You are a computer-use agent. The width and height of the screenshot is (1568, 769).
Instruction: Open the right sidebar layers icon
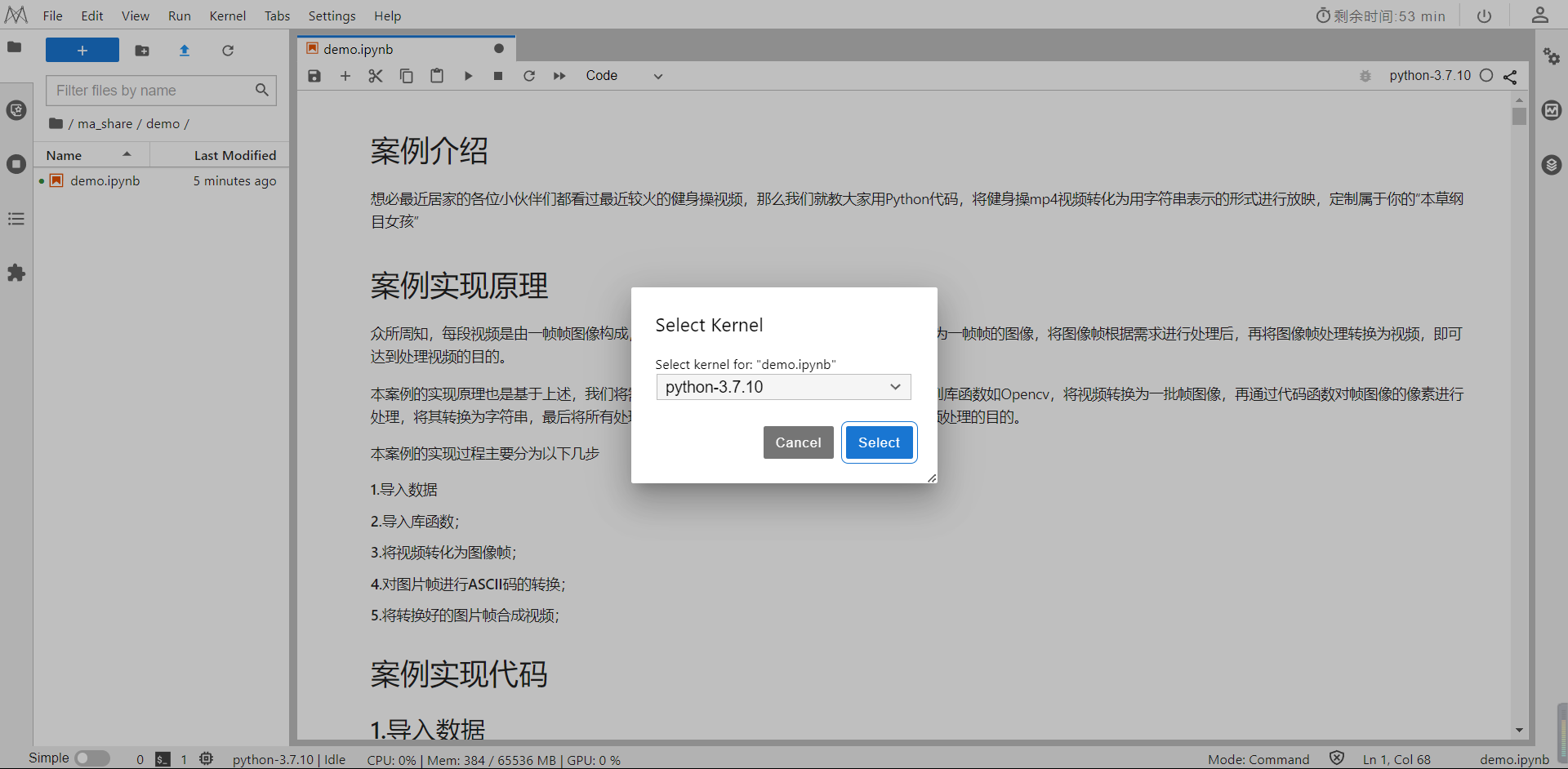1552,164
